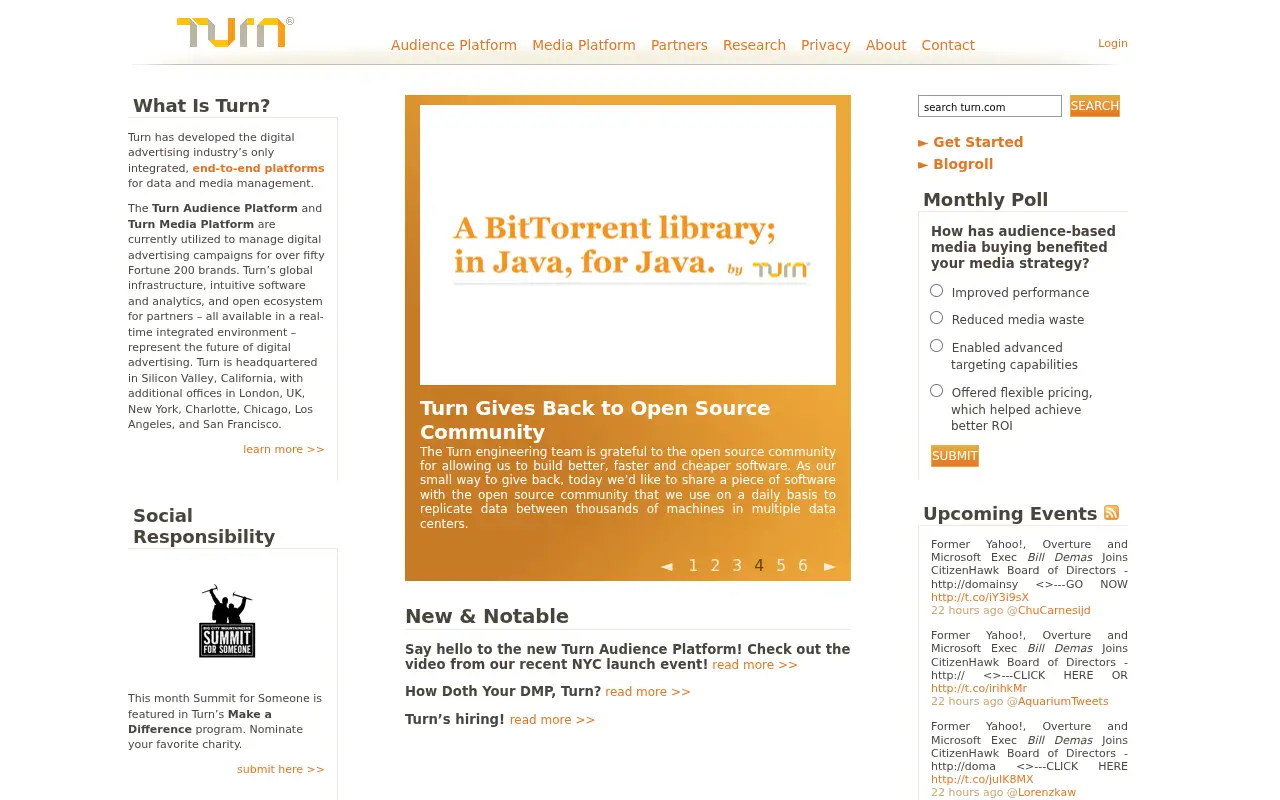Screen dimensions: 1280x800
Task: Click the Login link
Action: pyautogui.click(x=1113, y=43)
